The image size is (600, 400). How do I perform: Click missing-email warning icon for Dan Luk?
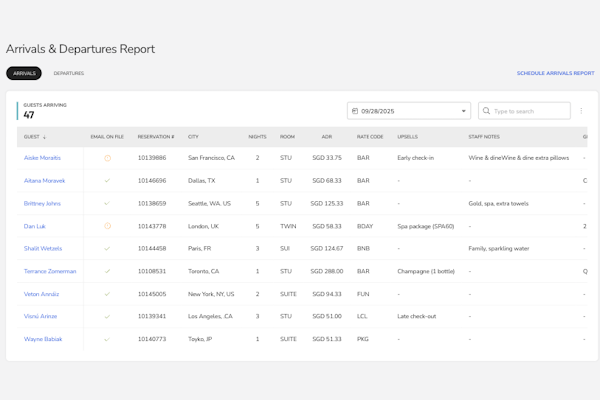coord(107,226)
